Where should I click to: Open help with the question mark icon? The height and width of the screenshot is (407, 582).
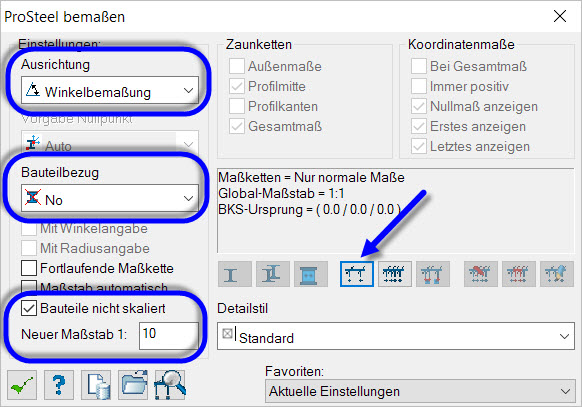[59, 385]
